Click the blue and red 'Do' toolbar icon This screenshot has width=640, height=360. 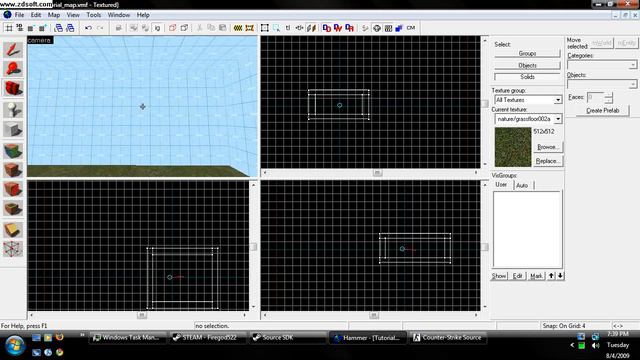tap(327, 28)
